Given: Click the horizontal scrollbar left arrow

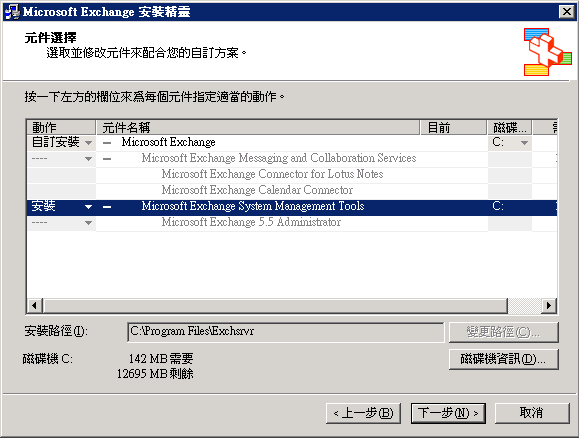Looking at the screenshot, I should click(x=35, y=305).
